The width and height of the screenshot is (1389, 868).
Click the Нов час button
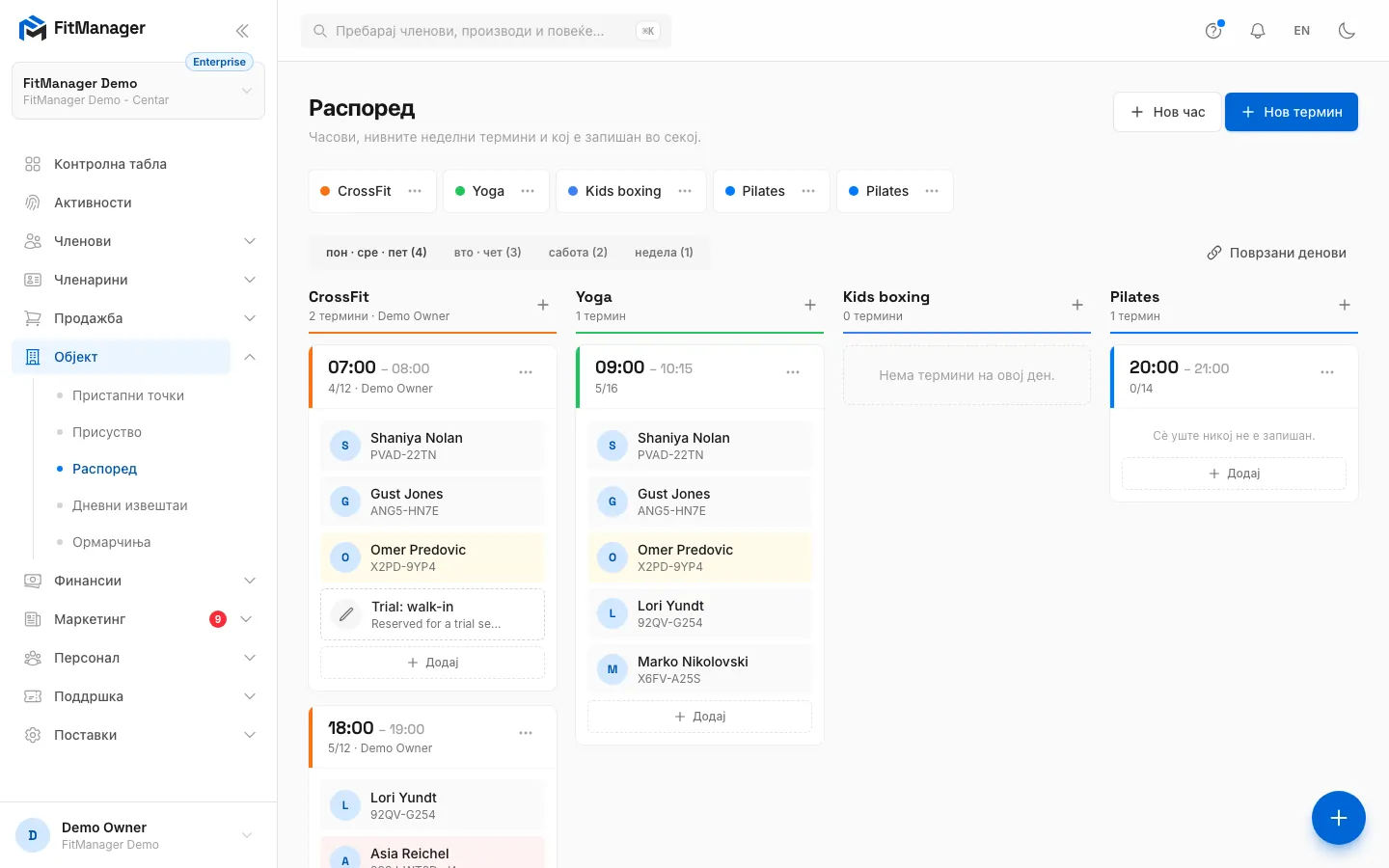[x=1167, y=112]
